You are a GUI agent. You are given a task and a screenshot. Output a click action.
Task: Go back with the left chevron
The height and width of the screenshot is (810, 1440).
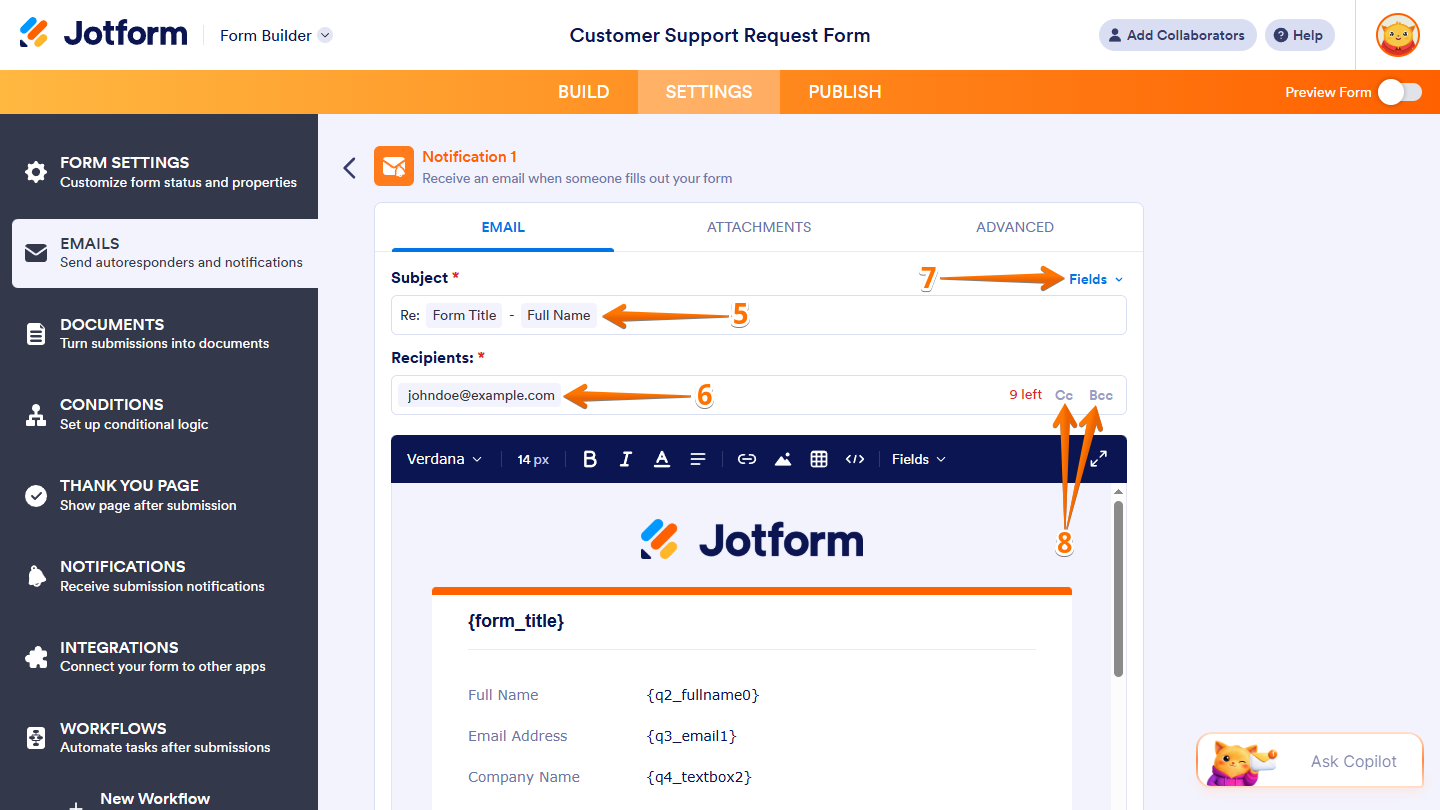(x=349, y=167)
